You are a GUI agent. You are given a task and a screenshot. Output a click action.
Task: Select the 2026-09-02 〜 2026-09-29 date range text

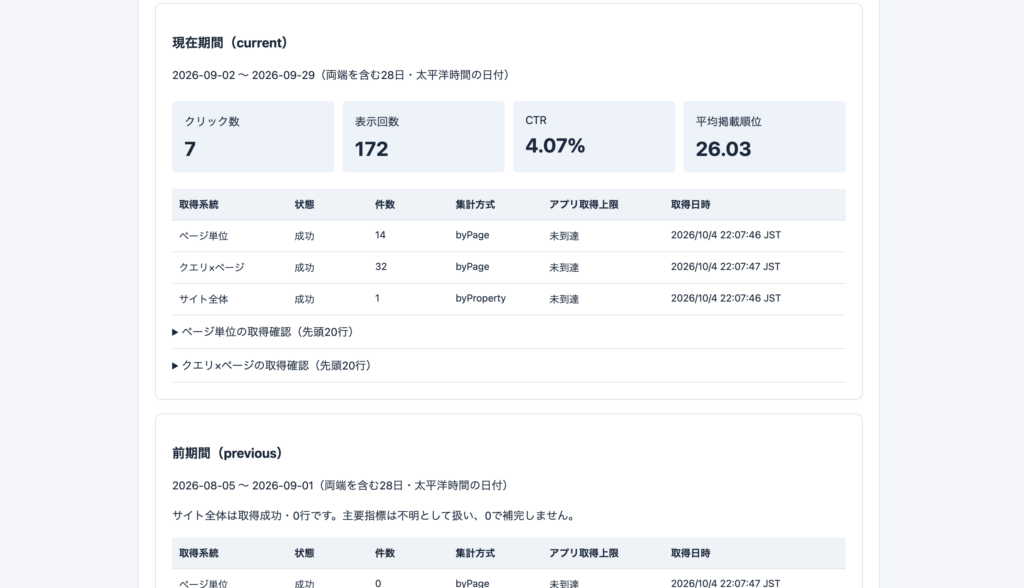(244, 75)
